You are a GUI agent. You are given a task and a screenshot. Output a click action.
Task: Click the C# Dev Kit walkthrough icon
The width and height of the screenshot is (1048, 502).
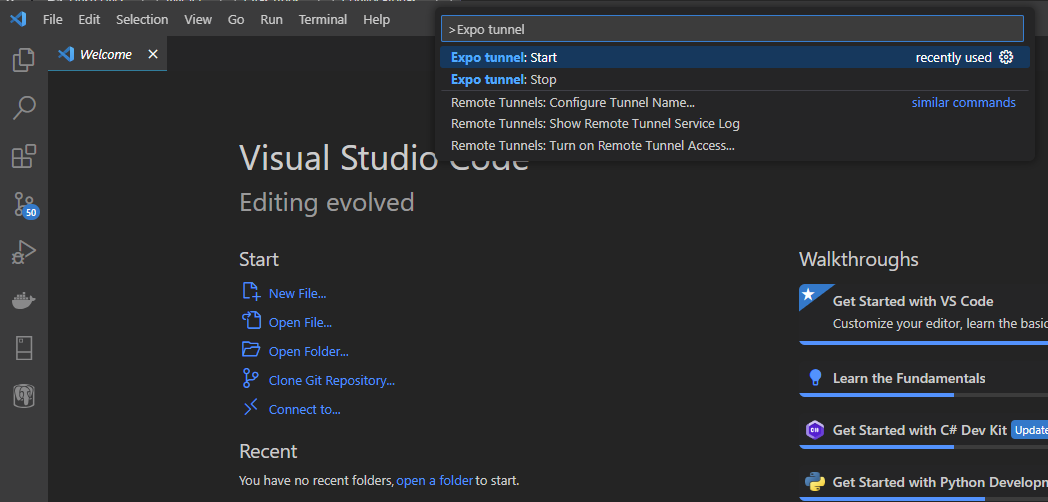(815, 430)
